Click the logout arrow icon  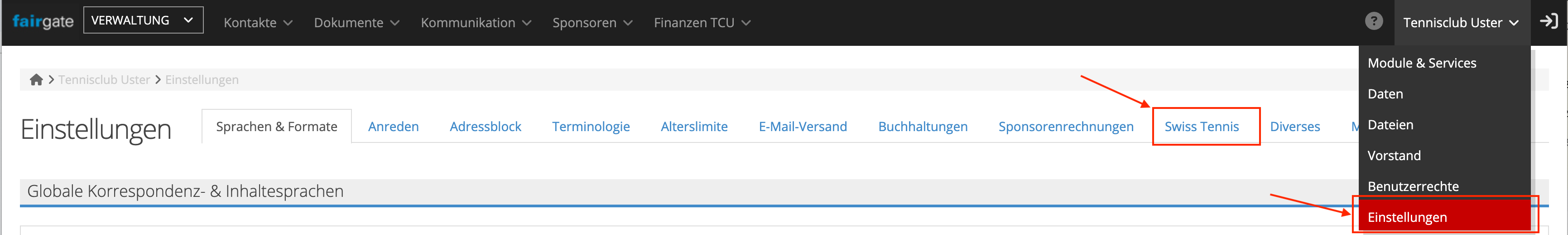[1549, 21]
